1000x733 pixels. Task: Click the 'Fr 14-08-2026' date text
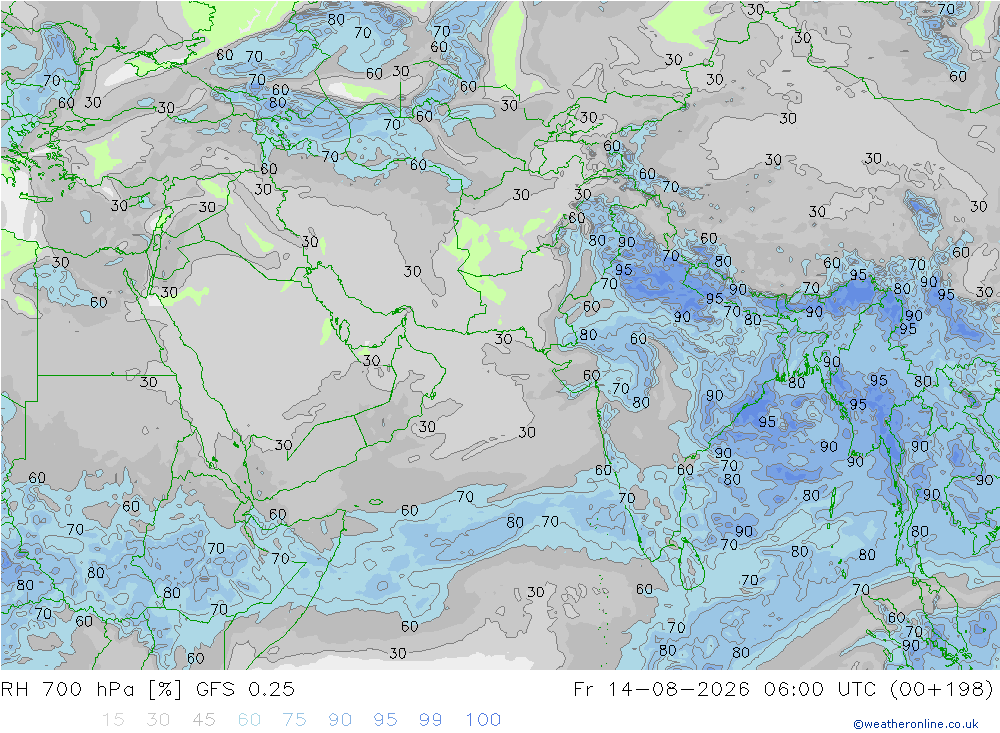(x=661, y=690)
